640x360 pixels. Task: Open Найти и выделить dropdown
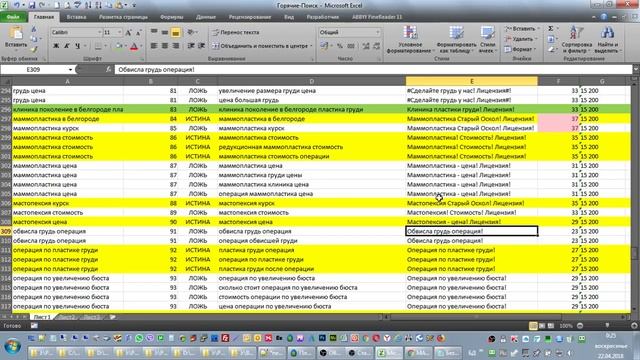pos(607,40)
